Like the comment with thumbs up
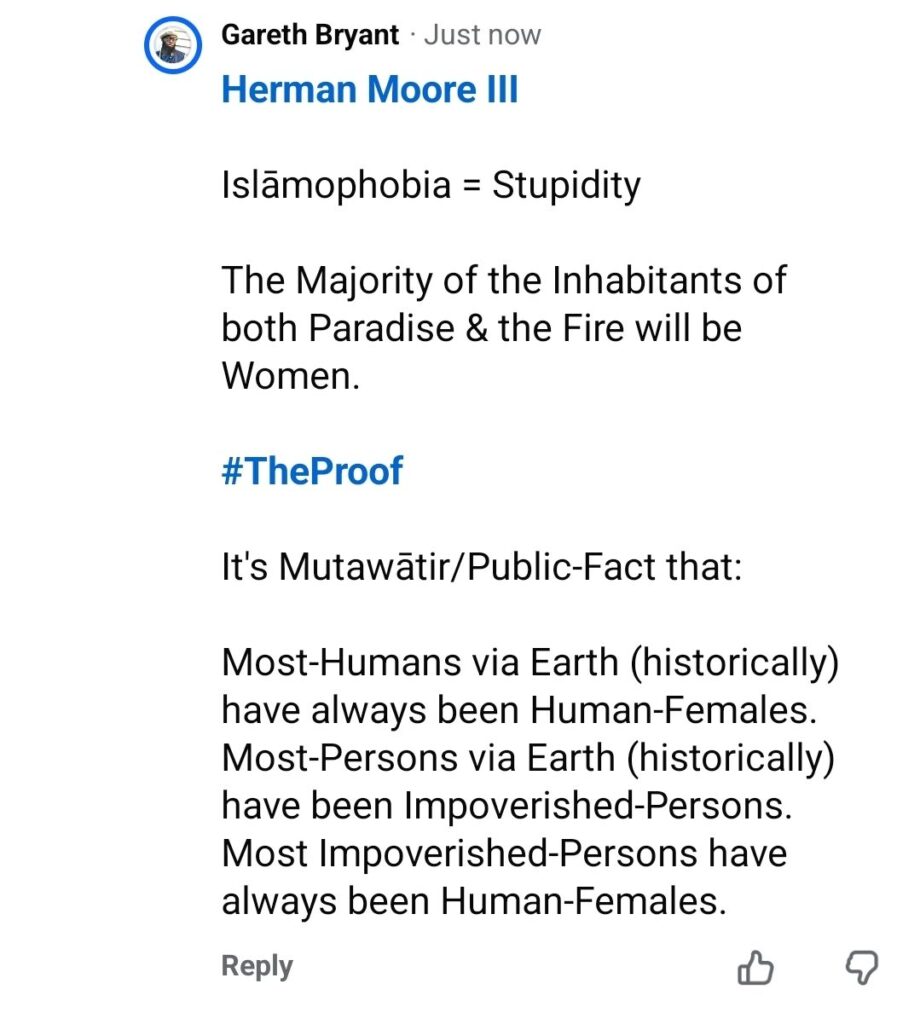 tap(755, 967)
